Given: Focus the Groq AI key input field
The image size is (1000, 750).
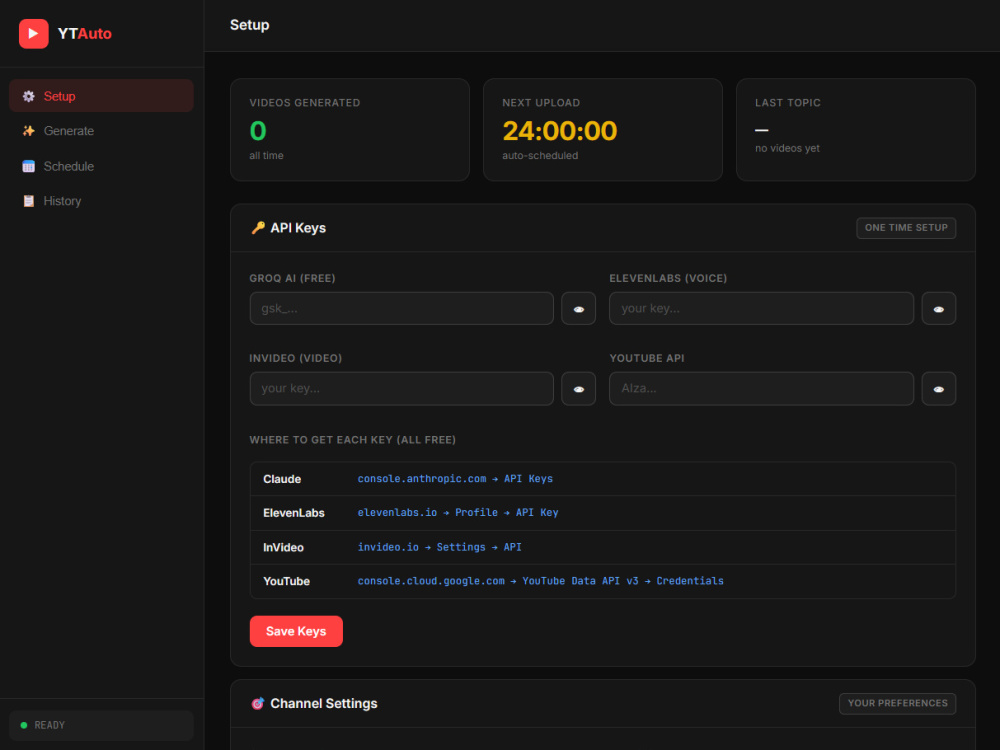Looking at the screenshot, I should (402, 309).
